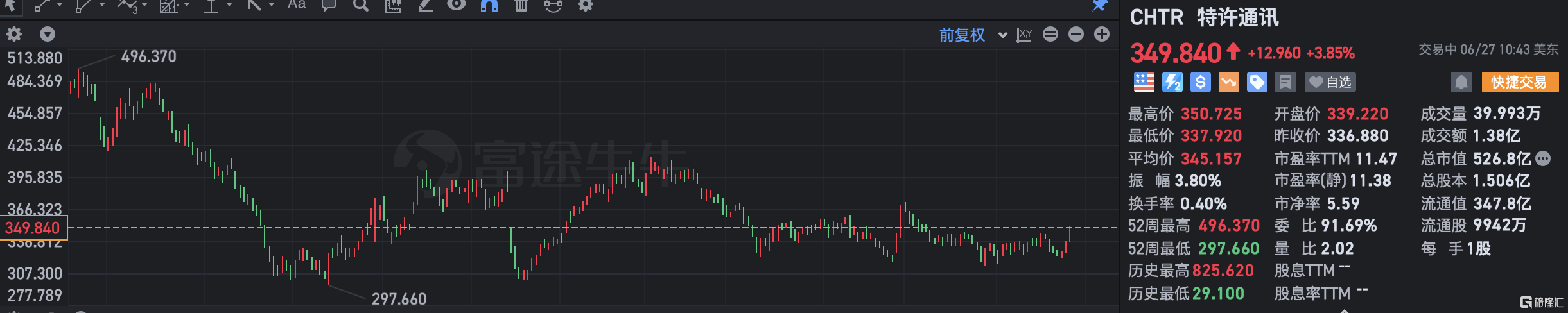The image size is (1568, 313).
Task: Click the 最低价 337.920 value
Action: (x=1212, y=136)
